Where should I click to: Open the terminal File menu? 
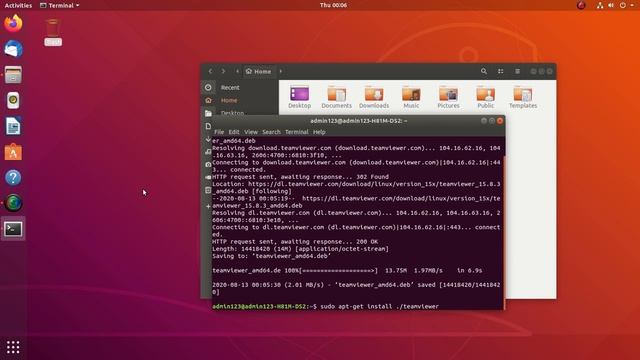click(219, 132)
